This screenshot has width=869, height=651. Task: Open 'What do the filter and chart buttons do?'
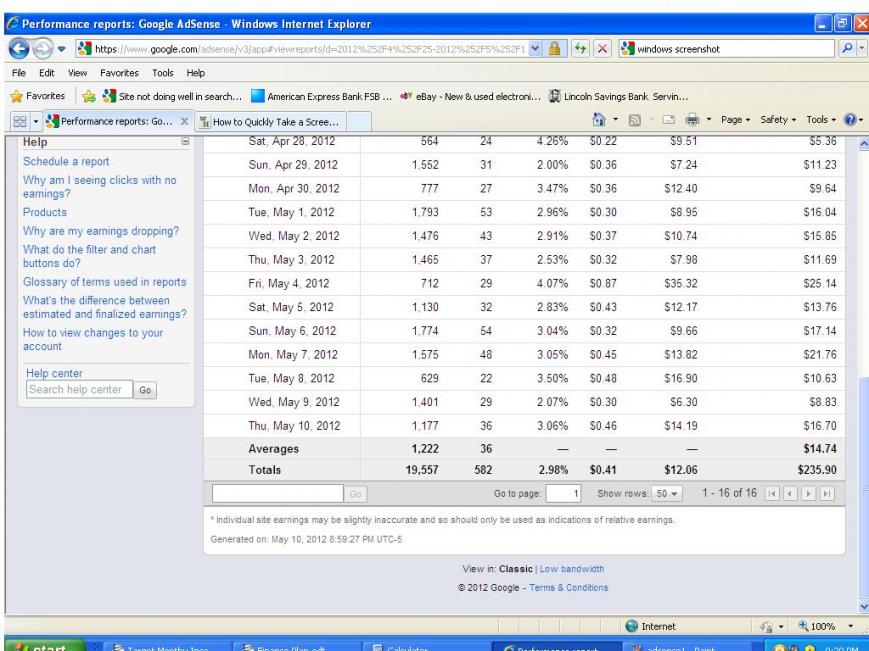[89, 256]
